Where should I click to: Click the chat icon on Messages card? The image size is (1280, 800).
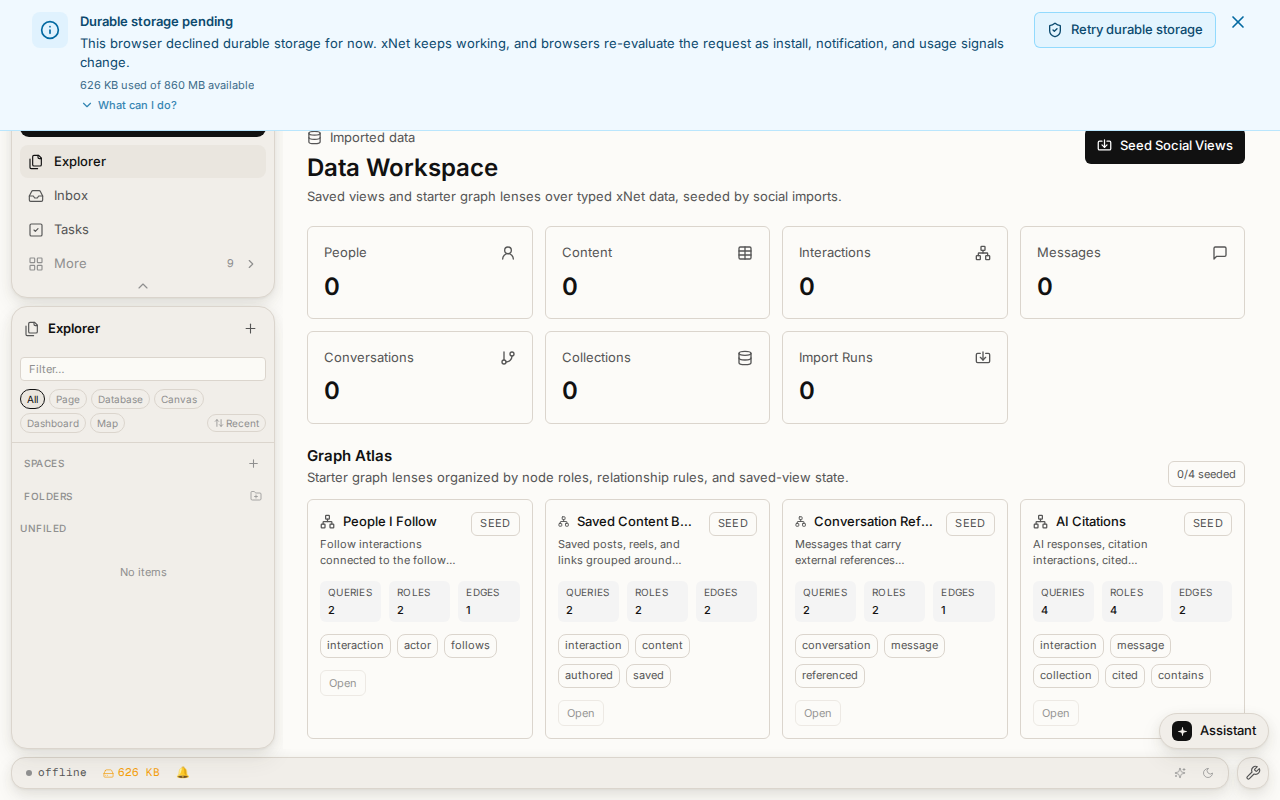click(1220, 253)
